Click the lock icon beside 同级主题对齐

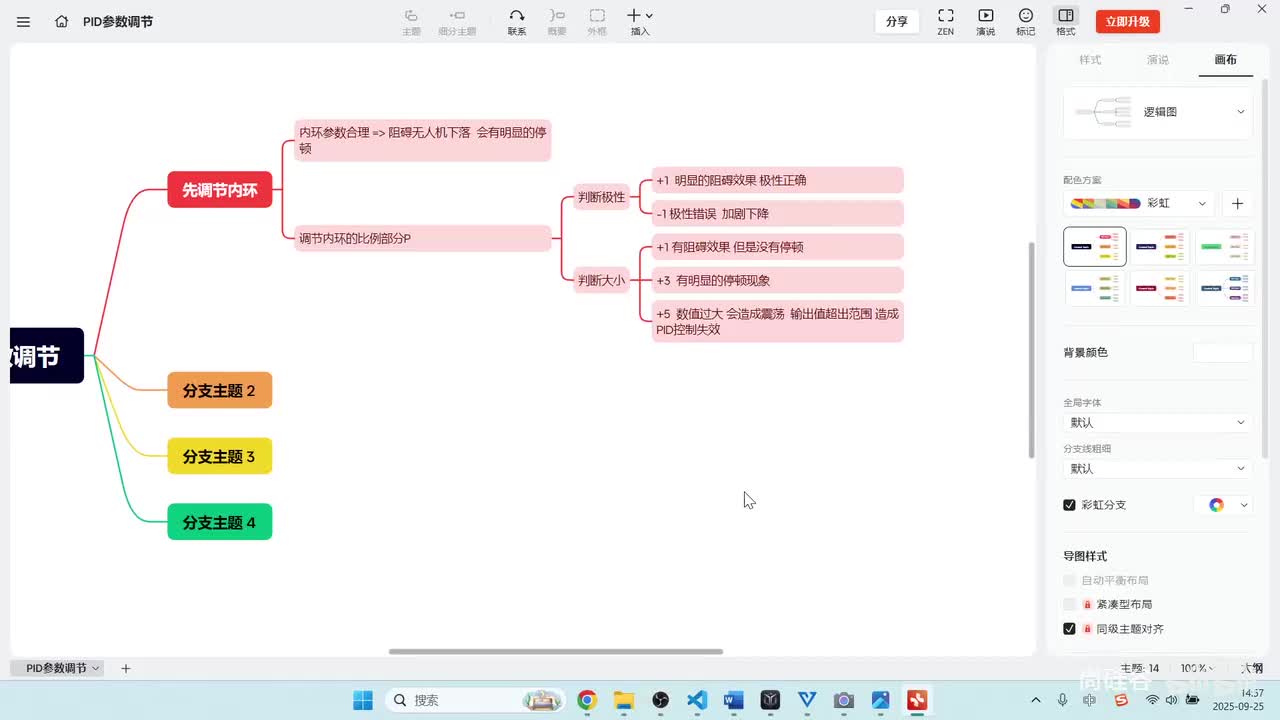coord(1087,629)
